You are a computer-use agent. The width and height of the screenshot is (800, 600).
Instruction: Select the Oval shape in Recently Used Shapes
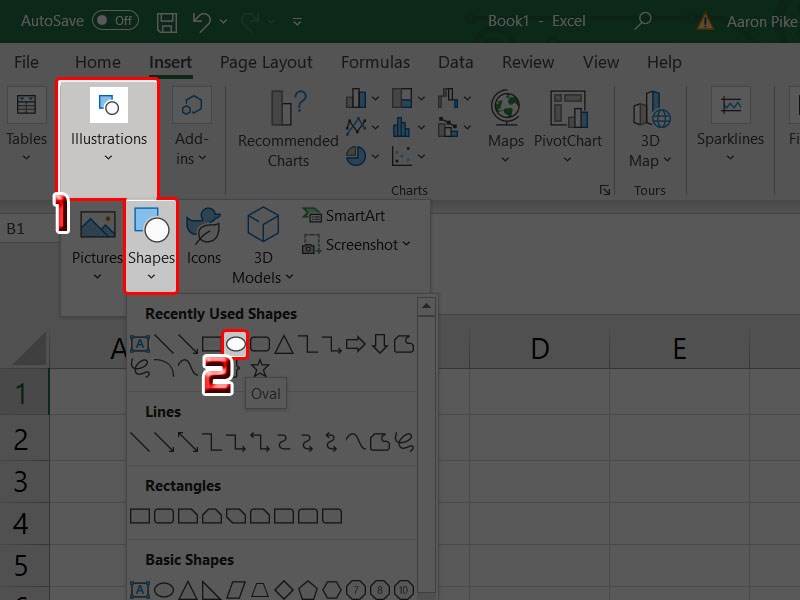point(236,344)
